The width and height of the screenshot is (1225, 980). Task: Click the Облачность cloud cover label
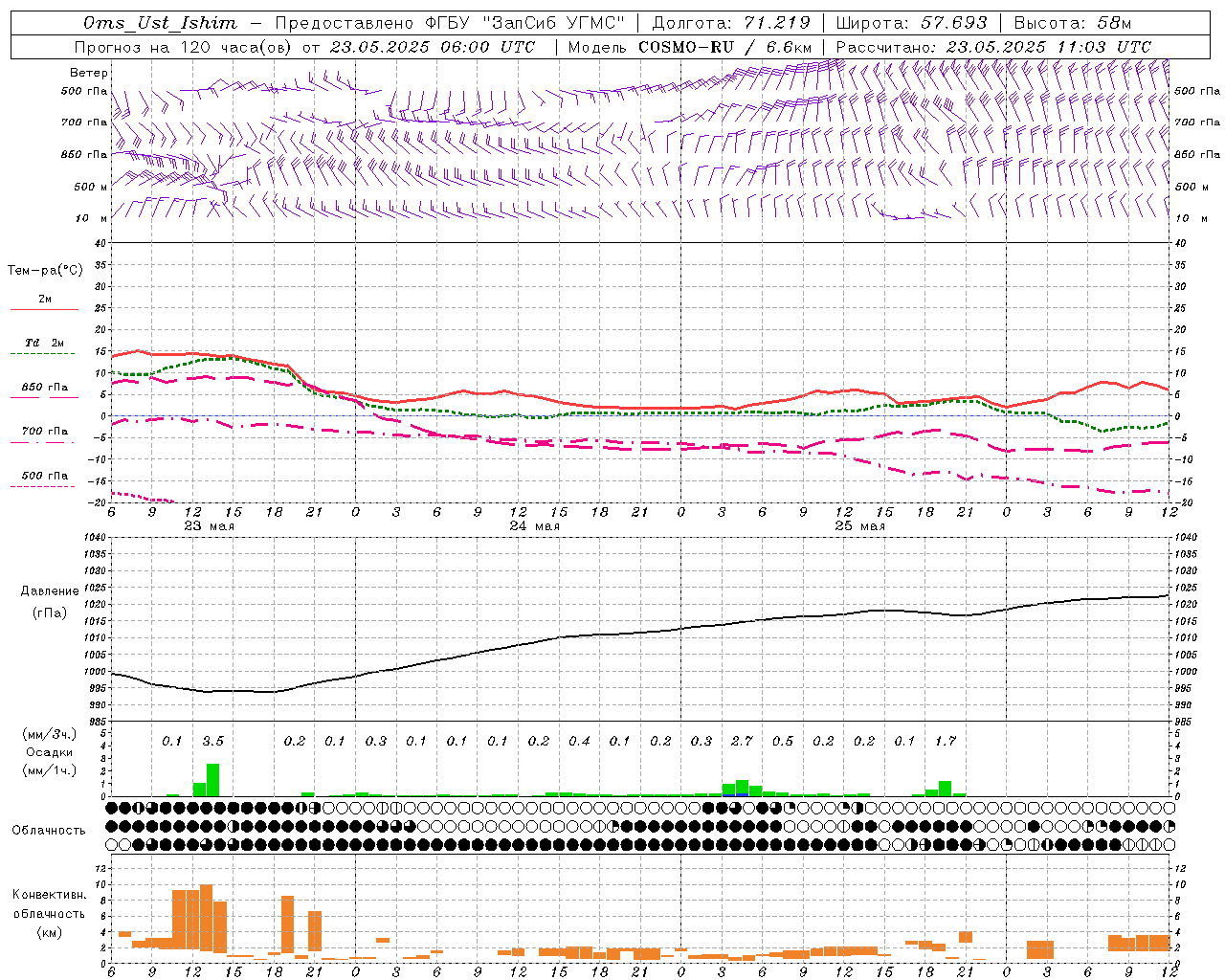[49, 830]
